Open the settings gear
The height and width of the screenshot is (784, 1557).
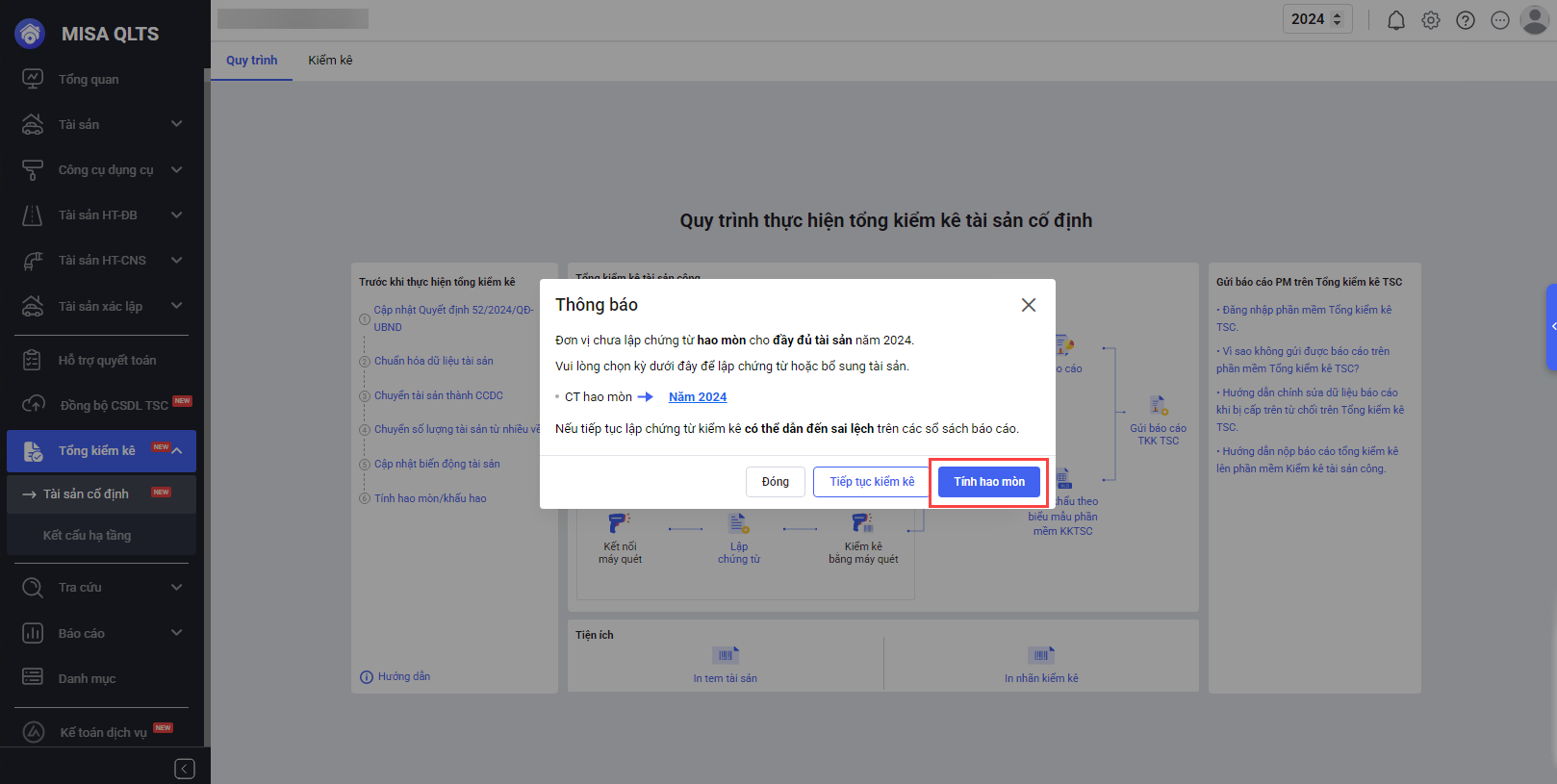coord(1431,20)
